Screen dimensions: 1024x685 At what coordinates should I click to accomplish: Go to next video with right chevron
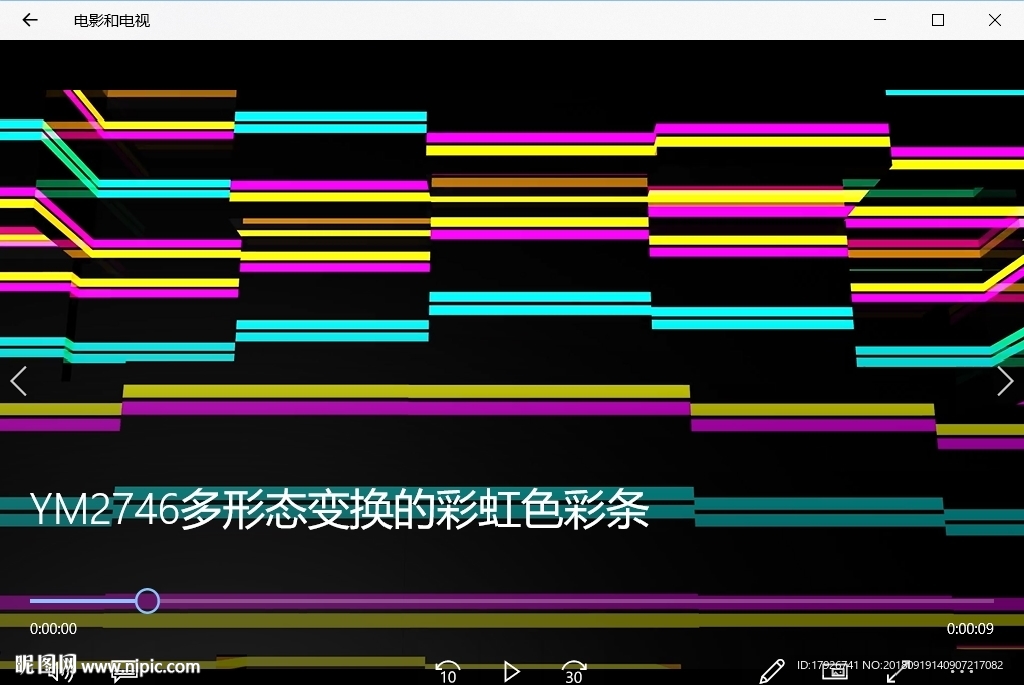[1005, 381]
